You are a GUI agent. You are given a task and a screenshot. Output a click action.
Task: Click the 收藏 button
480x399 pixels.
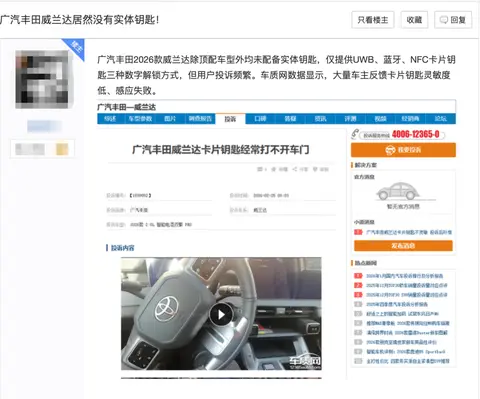[x=414, y=20]
